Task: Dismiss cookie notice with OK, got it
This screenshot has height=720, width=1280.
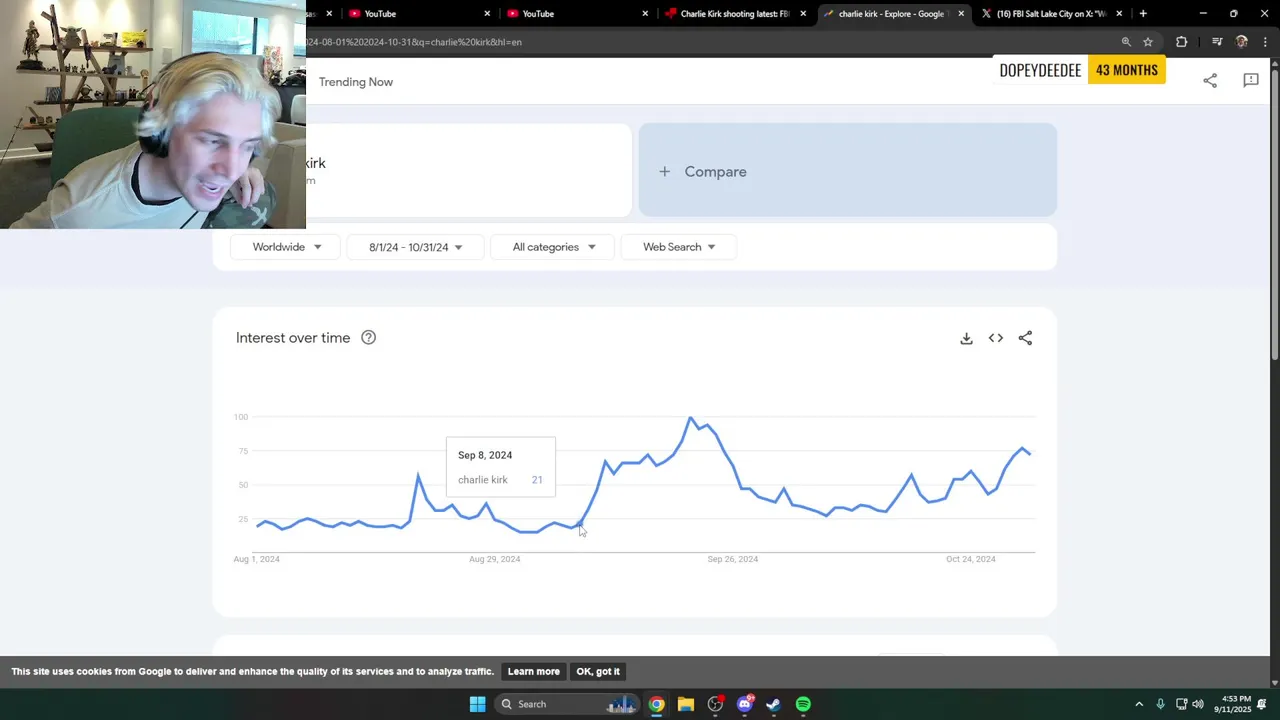Action: [598, 671]
